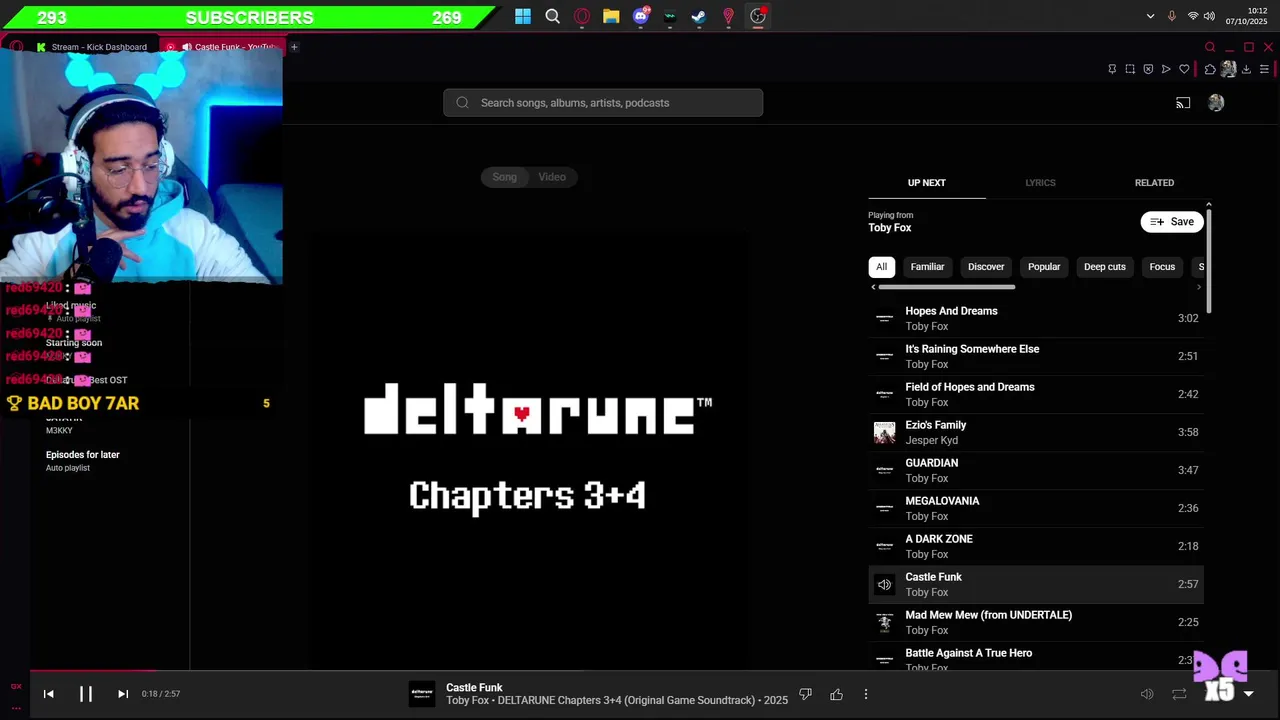This screenshot has height=720, width=1280.
Task: Switch to Video mode in Song/Video toggle
Action: coord(552,177)
